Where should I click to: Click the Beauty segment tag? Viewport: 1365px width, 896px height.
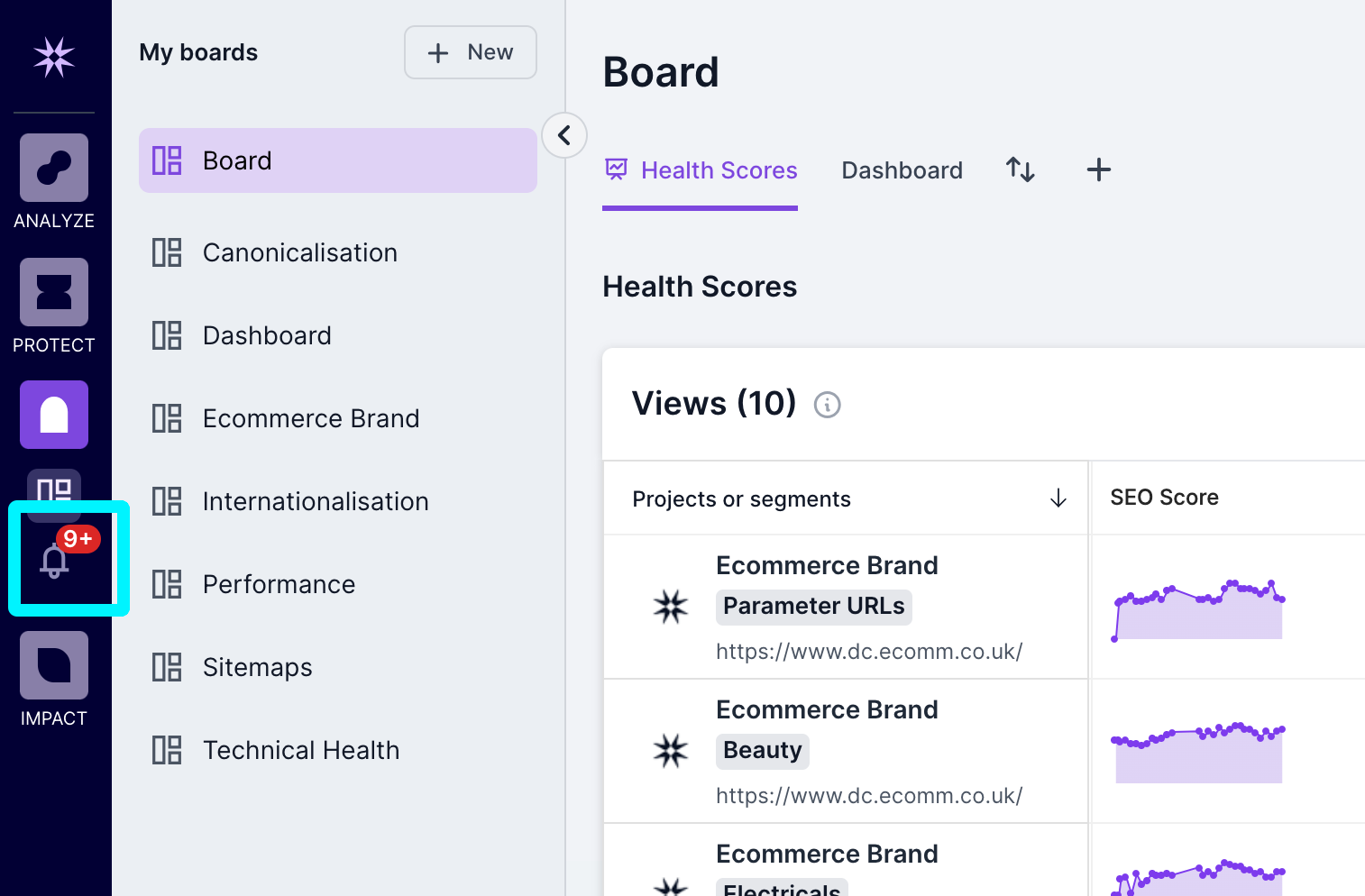762,750
